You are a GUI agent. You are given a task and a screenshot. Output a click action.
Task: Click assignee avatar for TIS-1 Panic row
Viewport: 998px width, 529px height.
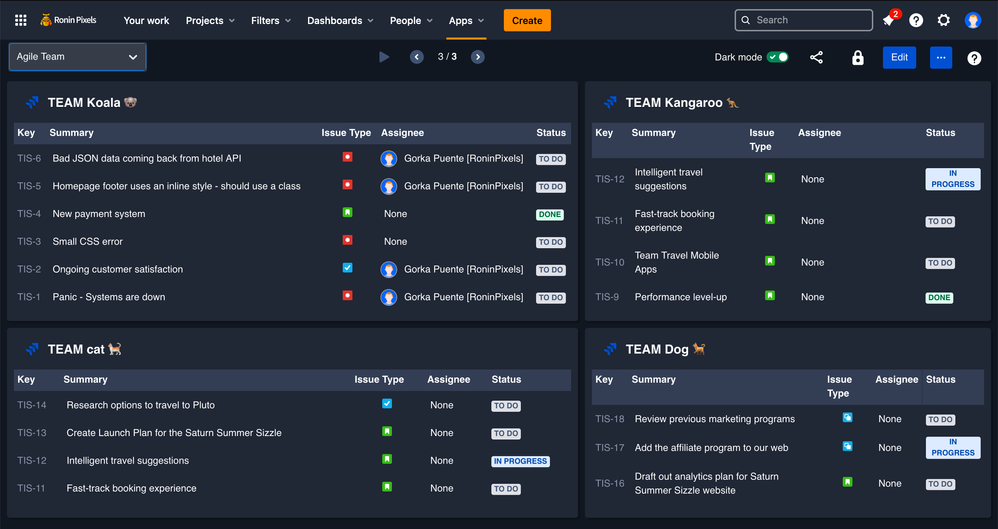click(389, 297)
